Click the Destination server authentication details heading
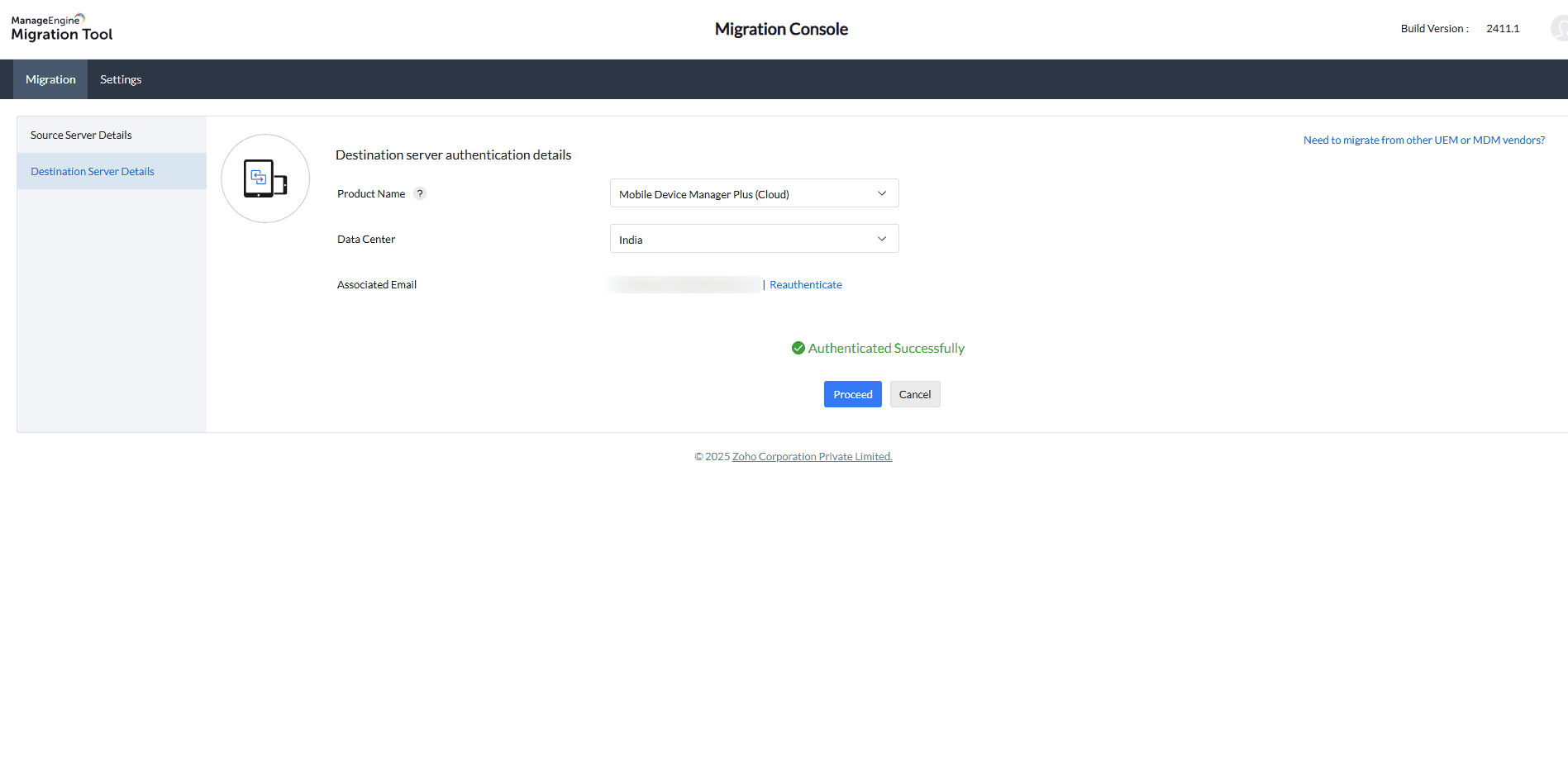This screenshot has width=1568, height=761. (454, 155)
